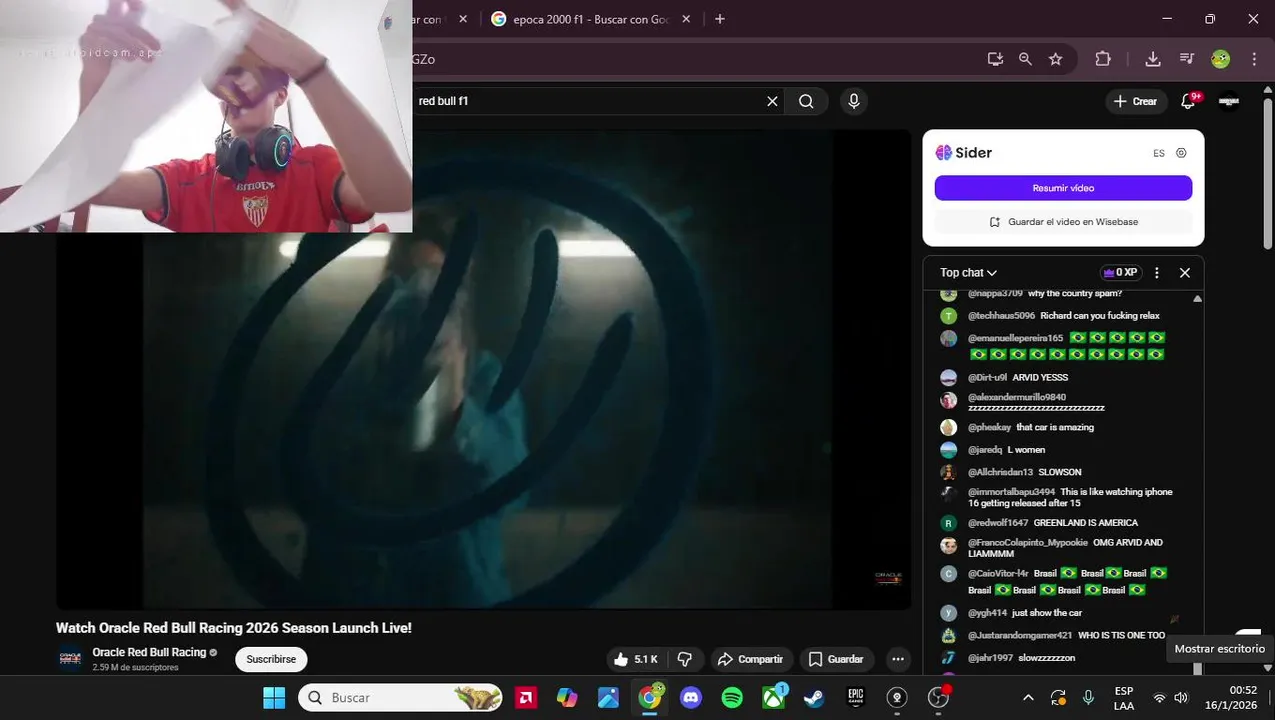Screen dimensions: 1275x720
Task: Open YouTube notifications bell
Action: click(1189, 101)
